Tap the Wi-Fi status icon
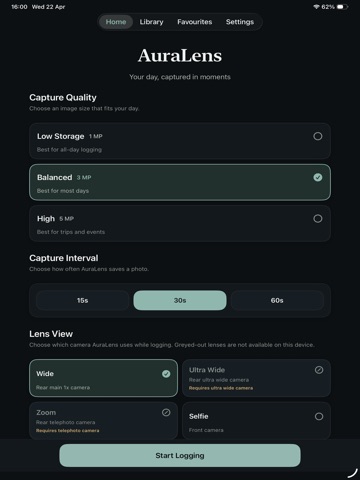Viewport: 360px width, 480px height. 316,7
